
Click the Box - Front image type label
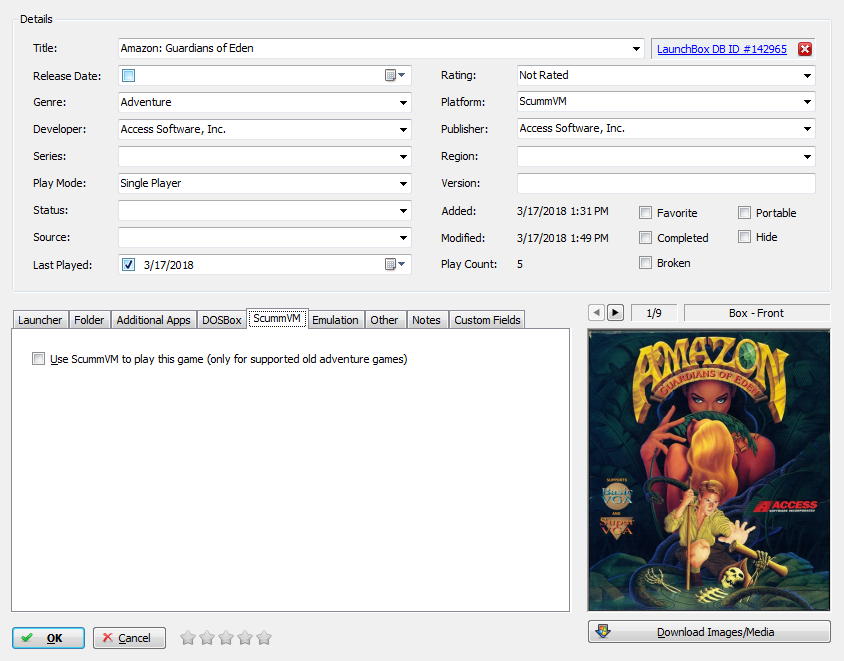tap(756, 313)
